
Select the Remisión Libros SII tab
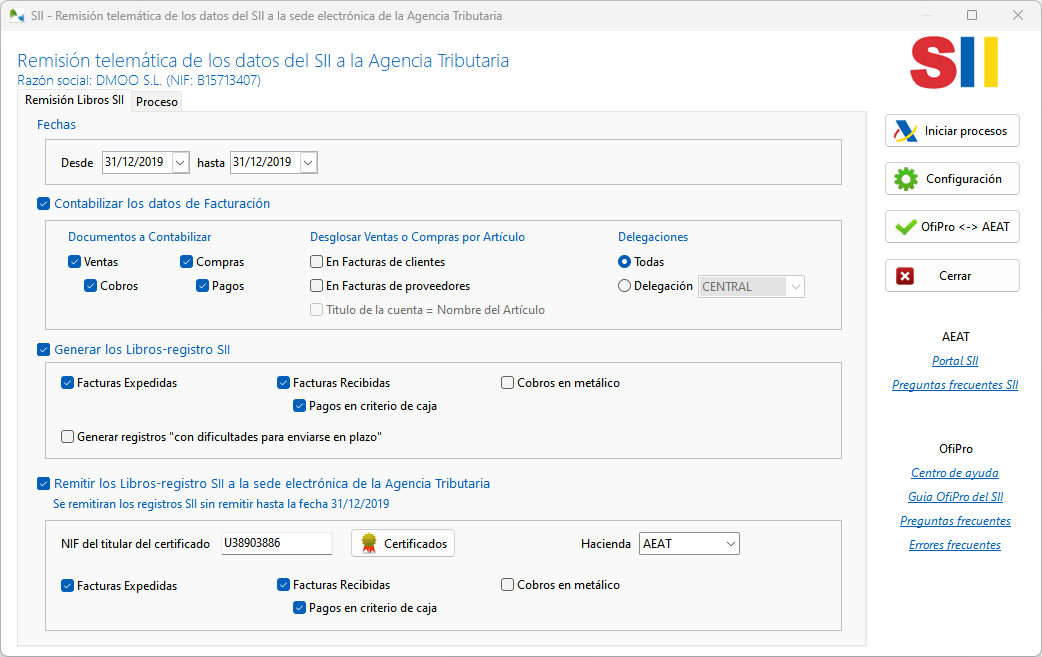pyautogui.click(x=74, y=101)
